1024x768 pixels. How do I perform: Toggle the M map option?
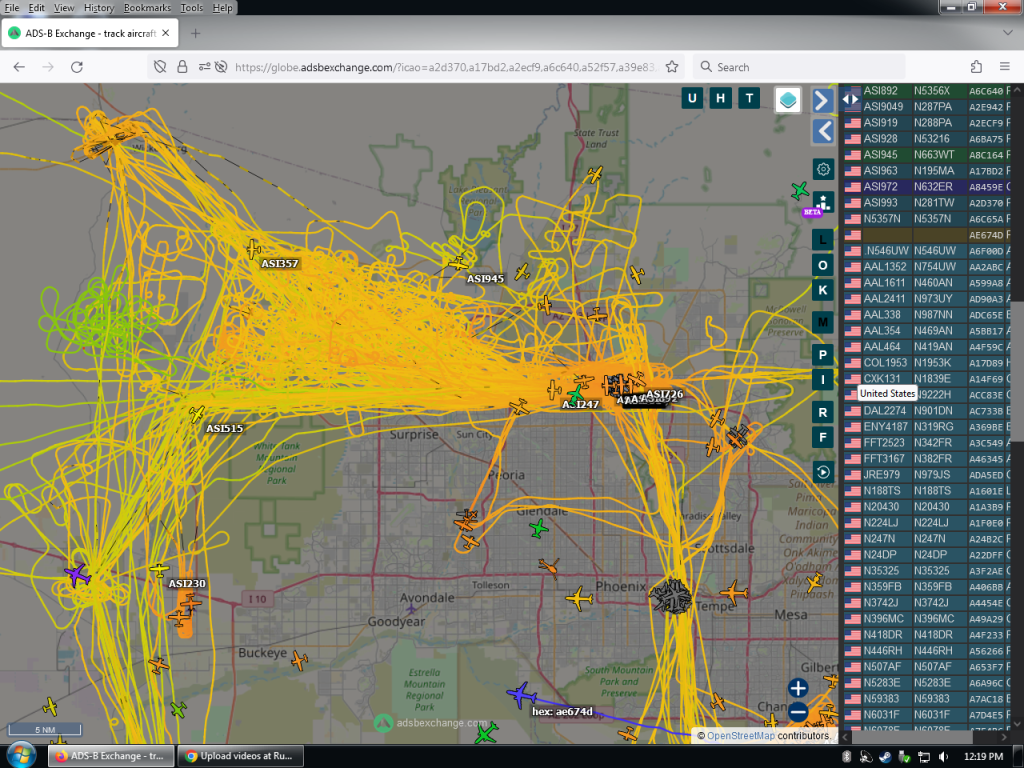pos(823,322)
